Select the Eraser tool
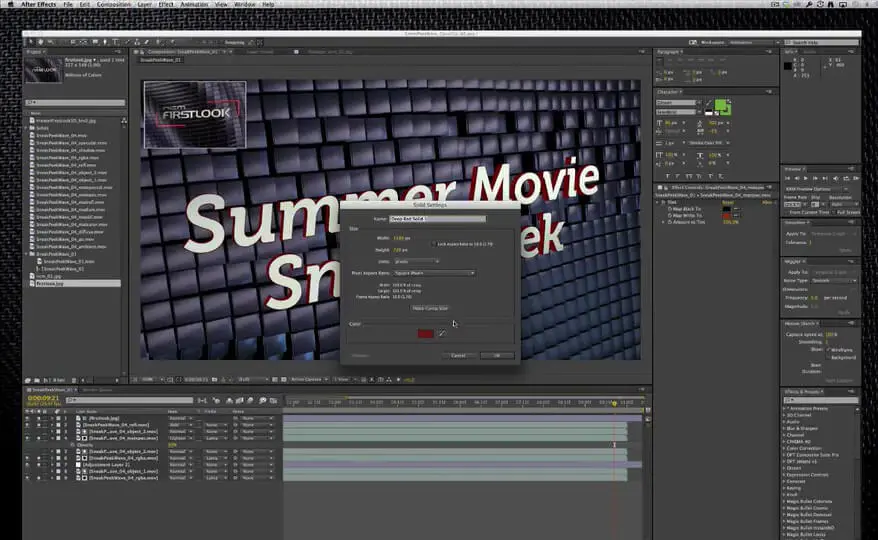The image size is (878, 540). (147, 42)
